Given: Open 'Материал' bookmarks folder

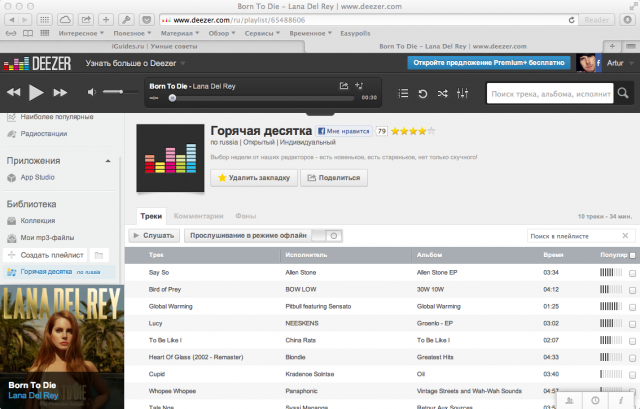Looking at the screenshot, I should pos(180,33).
